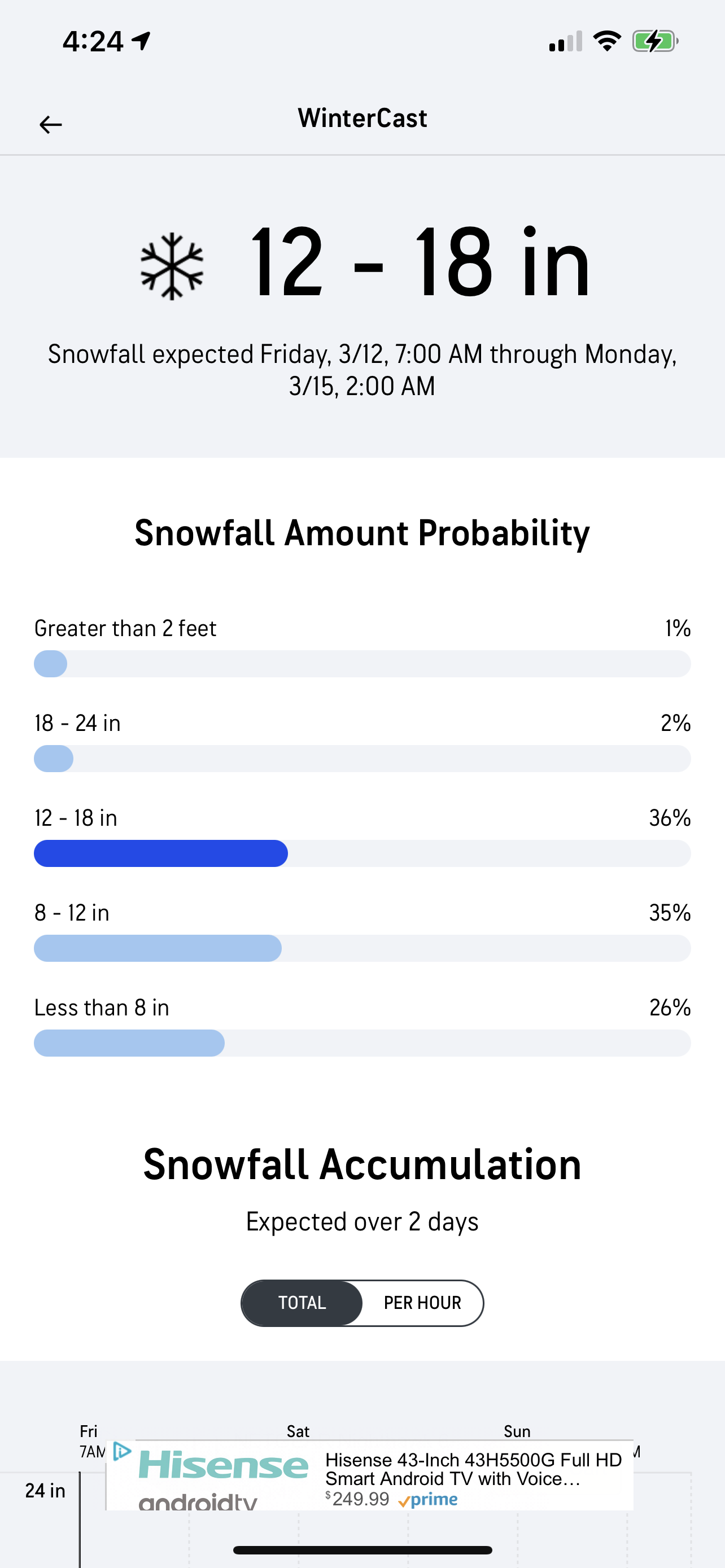725x1568 pixels.
Task: Tap the Sat label on accumulation chart
Action: (298, 1431)
